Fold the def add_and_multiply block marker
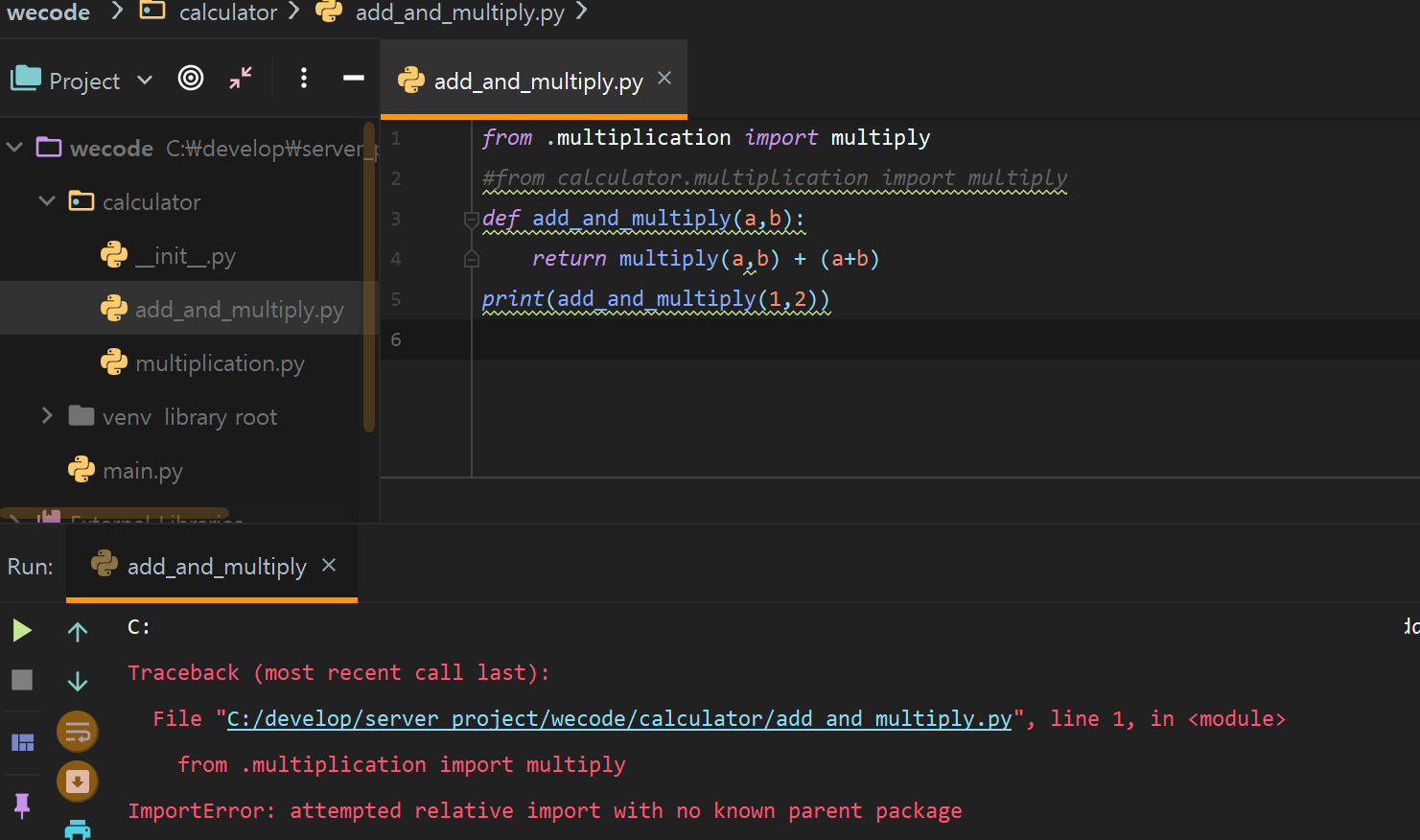Viewport: 1420px width, 840px height. tap(471, 220)
